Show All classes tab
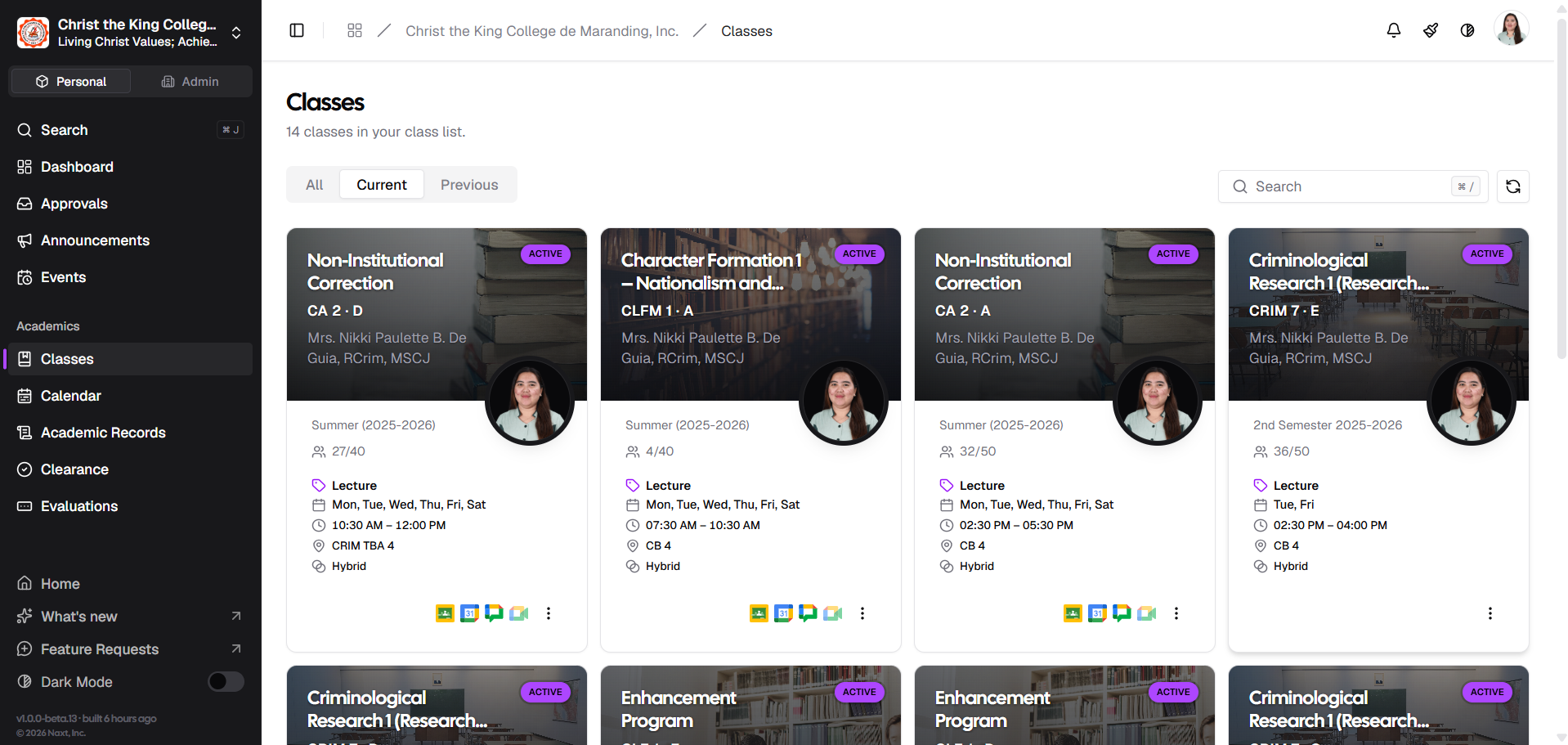This screenshot has width=1568, height=745. pos(315,185)
